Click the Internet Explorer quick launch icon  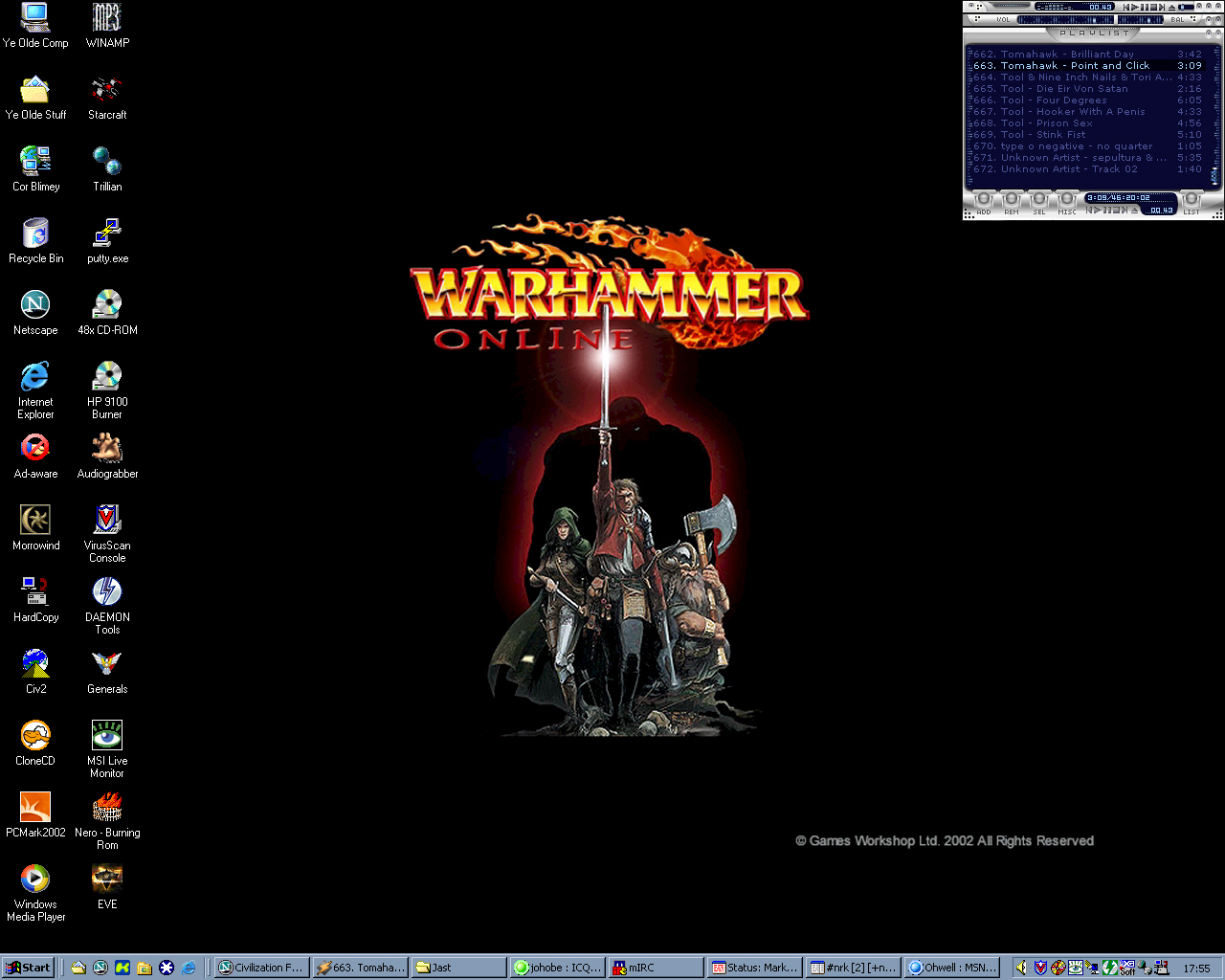(189, 968)
